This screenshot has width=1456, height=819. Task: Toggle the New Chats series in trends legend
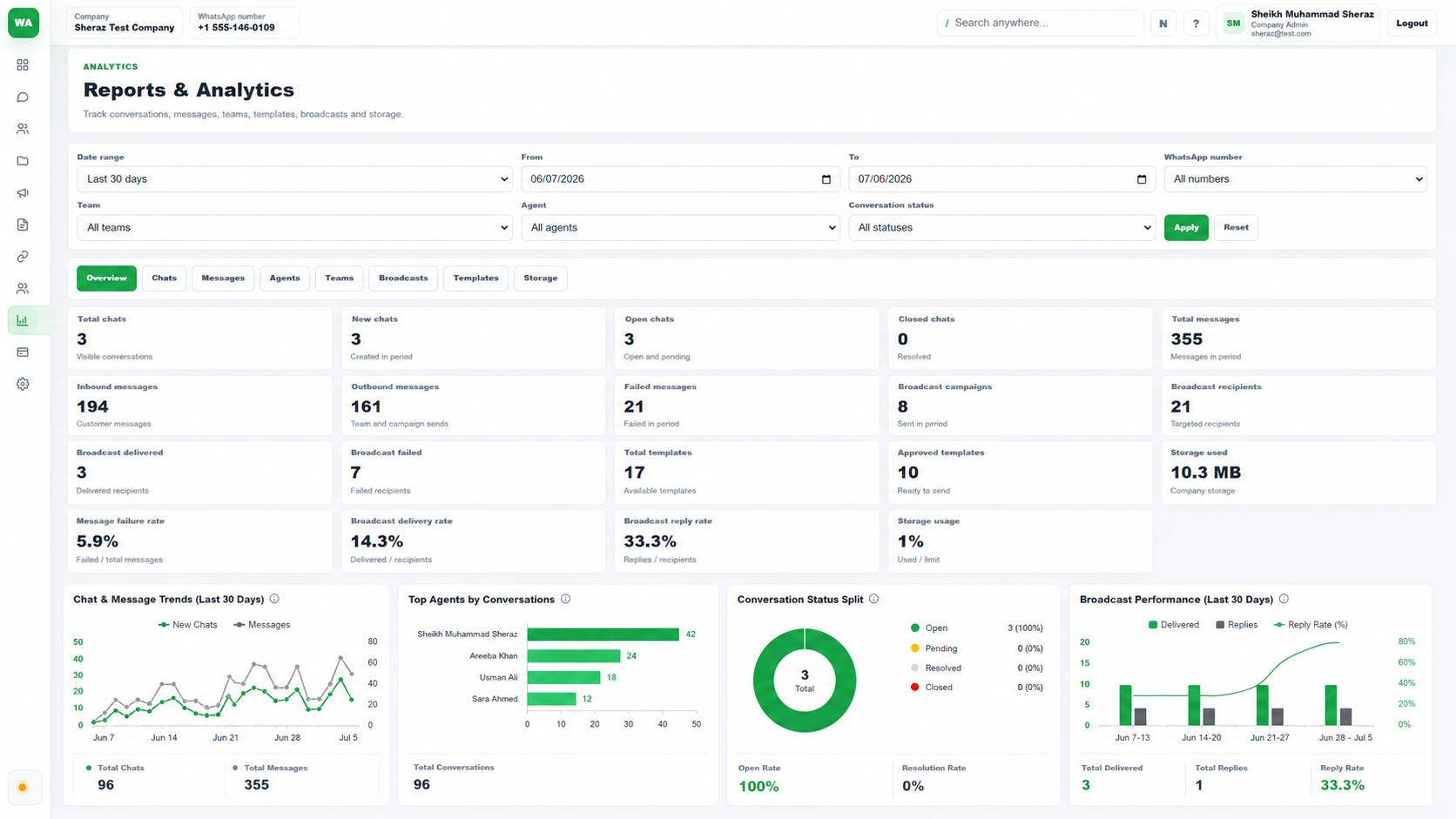[187, 625]
